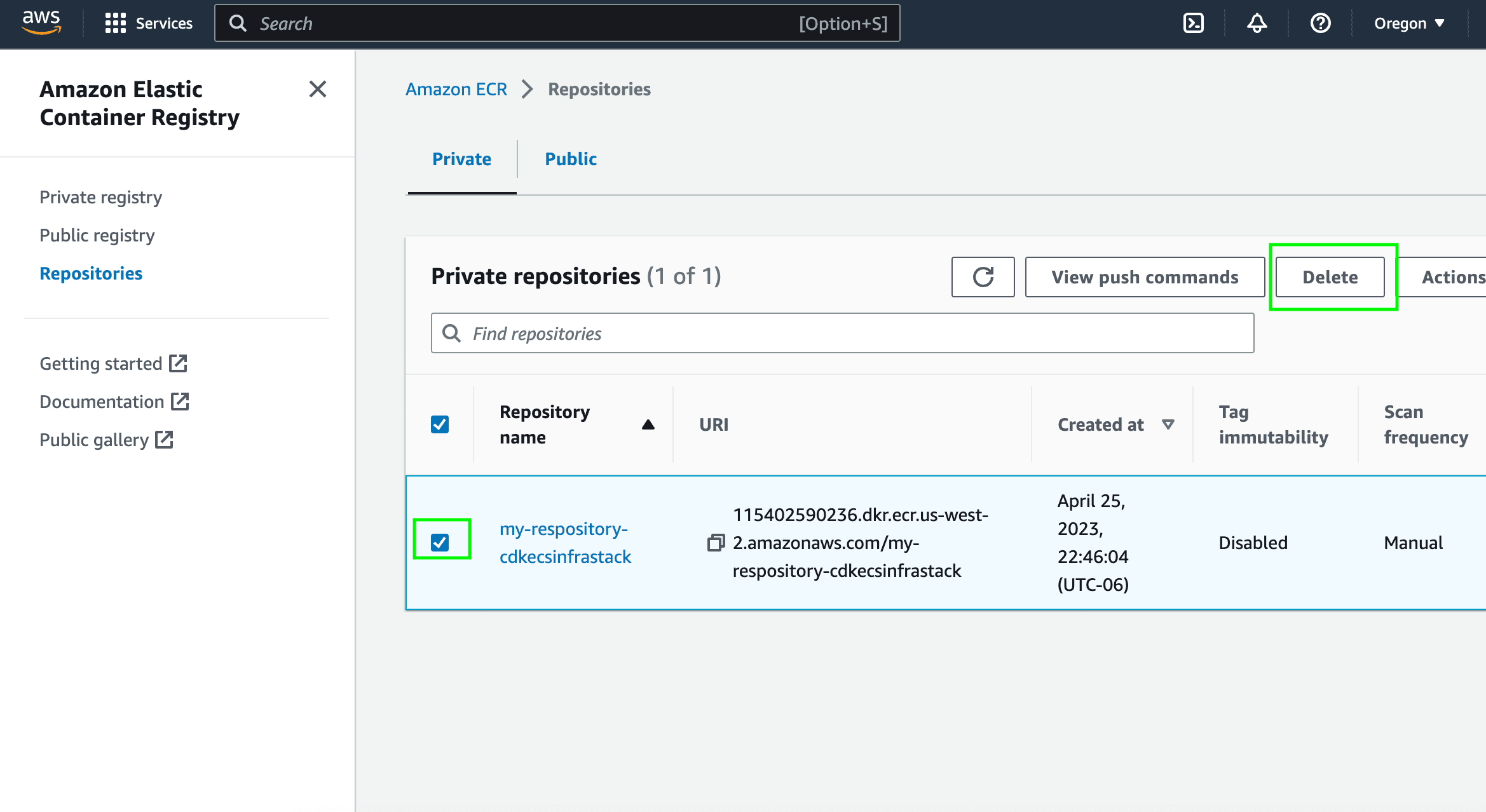Click the Manual scan frequency value
The image size is (1486, 812).
(1413, 543)
